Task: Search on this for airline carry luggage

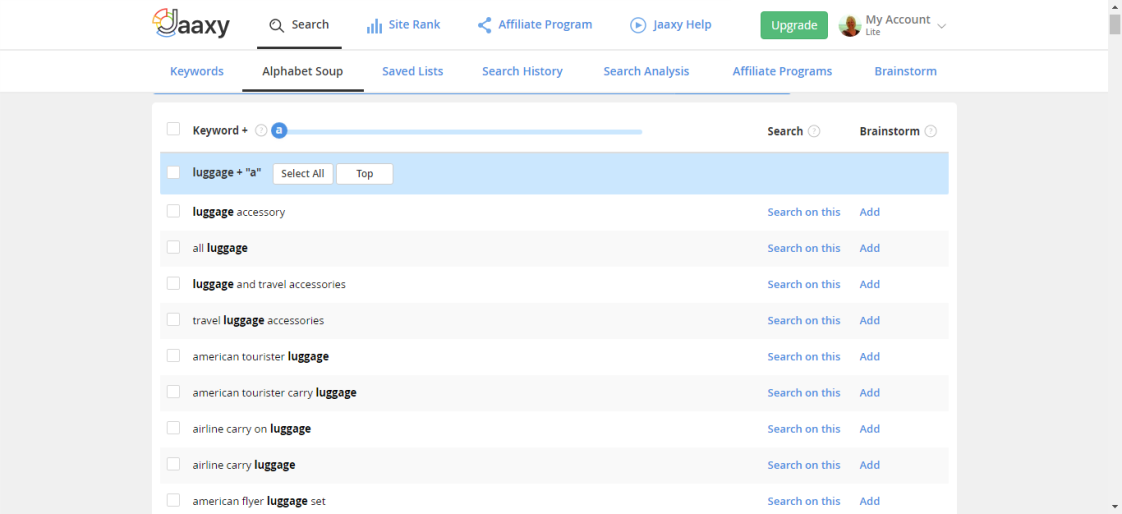Action: (804, 465)
